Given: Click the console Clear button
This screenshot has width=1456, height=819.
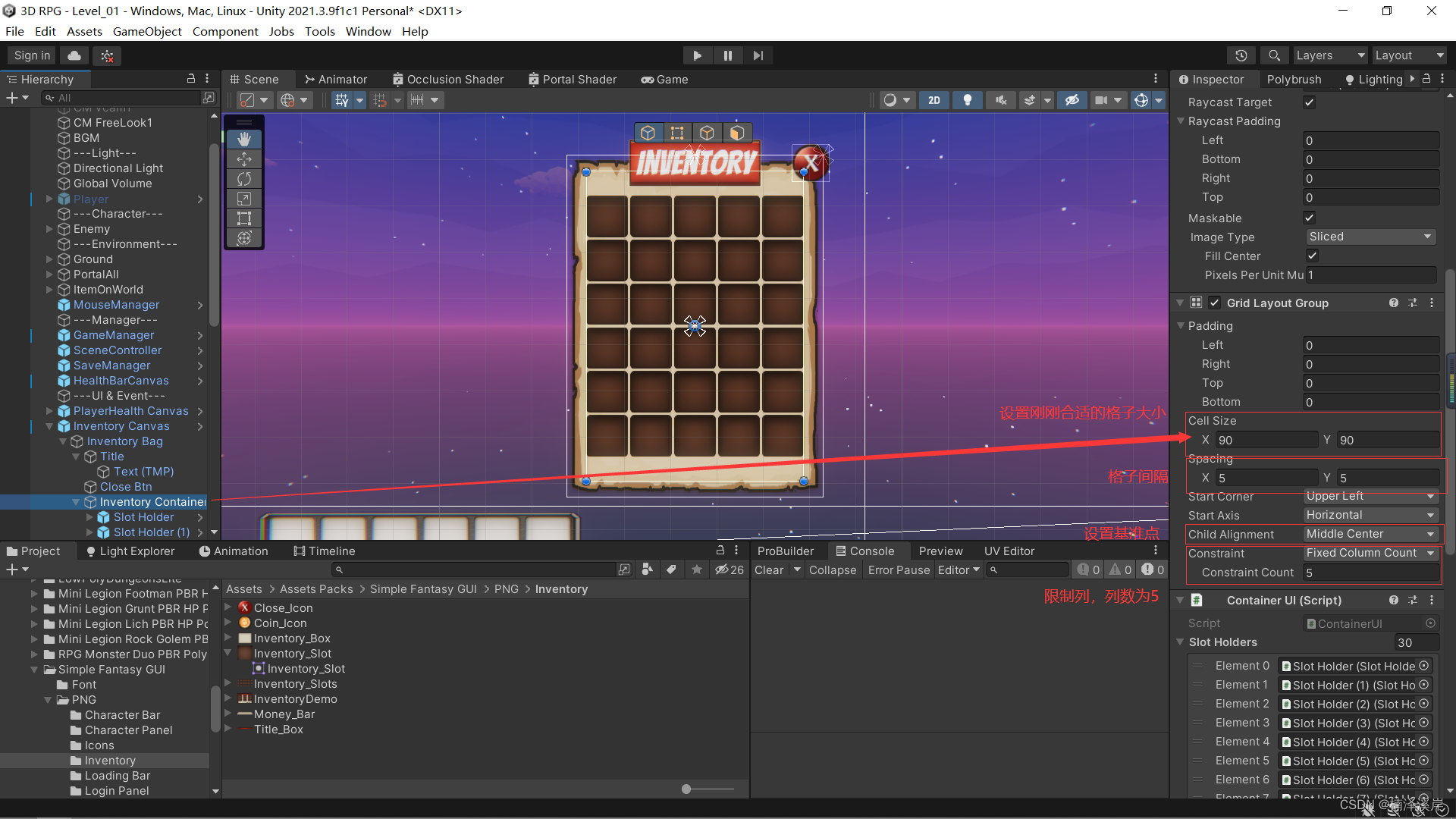Looking at the screenshot, I should (x=769, y=570).
